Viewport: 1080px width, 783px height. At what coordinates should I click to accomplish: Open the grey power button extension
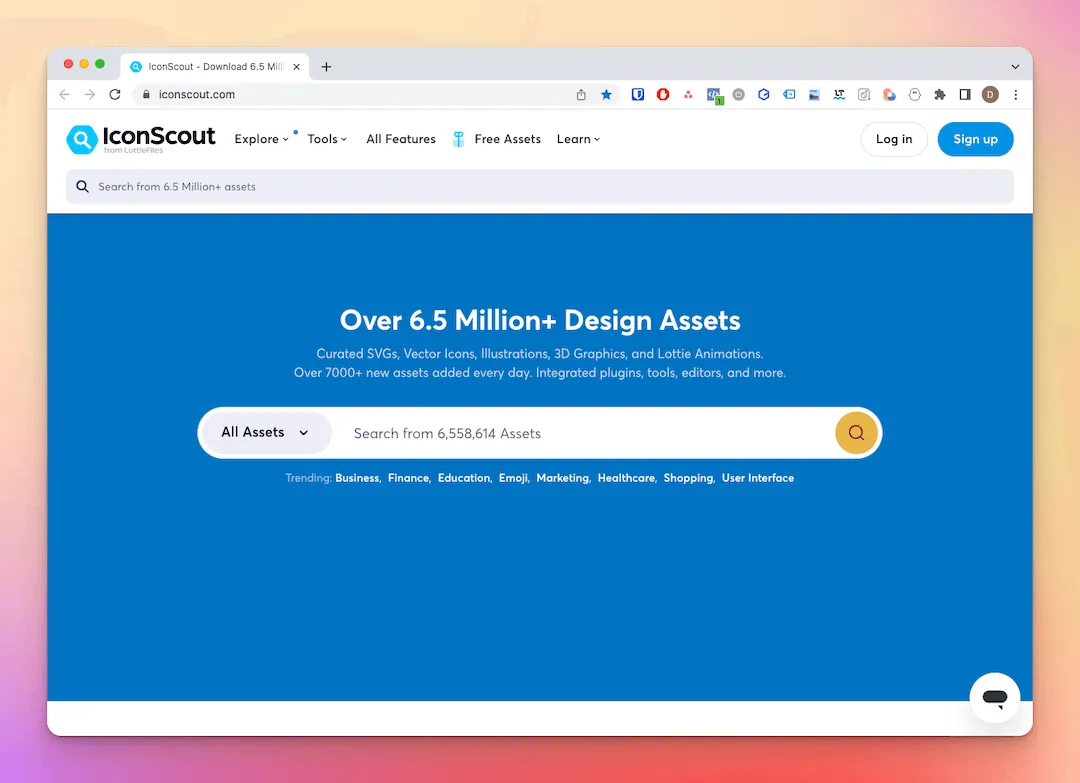[738, 94]
